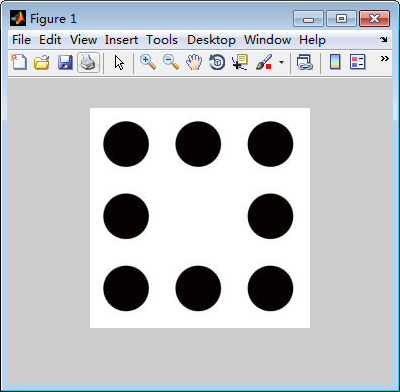Click the menu bar dock arrow
The image size is (400, 392).
384,40
